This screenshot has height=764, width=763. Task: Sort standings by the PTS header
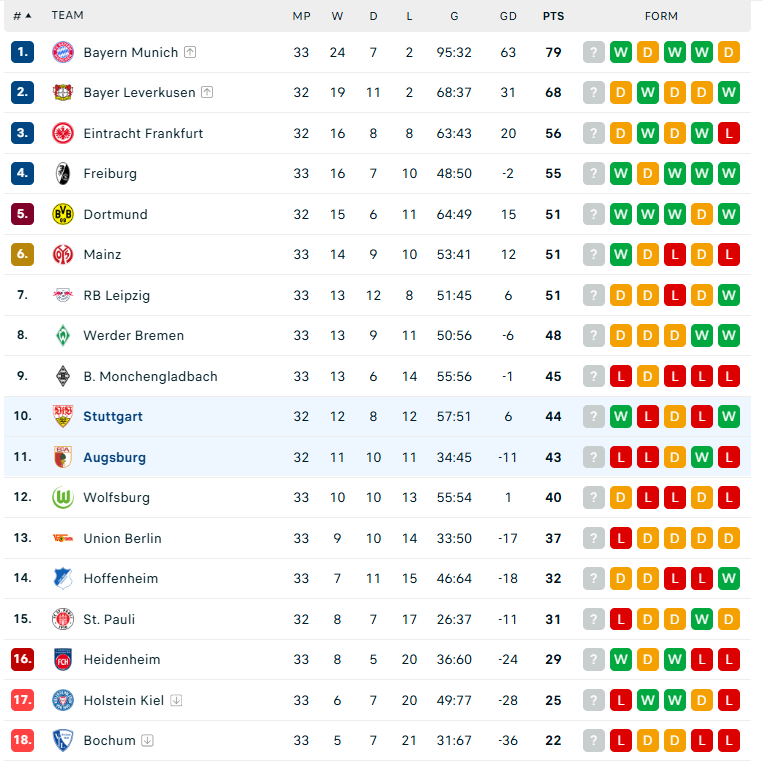click(x=553, y=16)
